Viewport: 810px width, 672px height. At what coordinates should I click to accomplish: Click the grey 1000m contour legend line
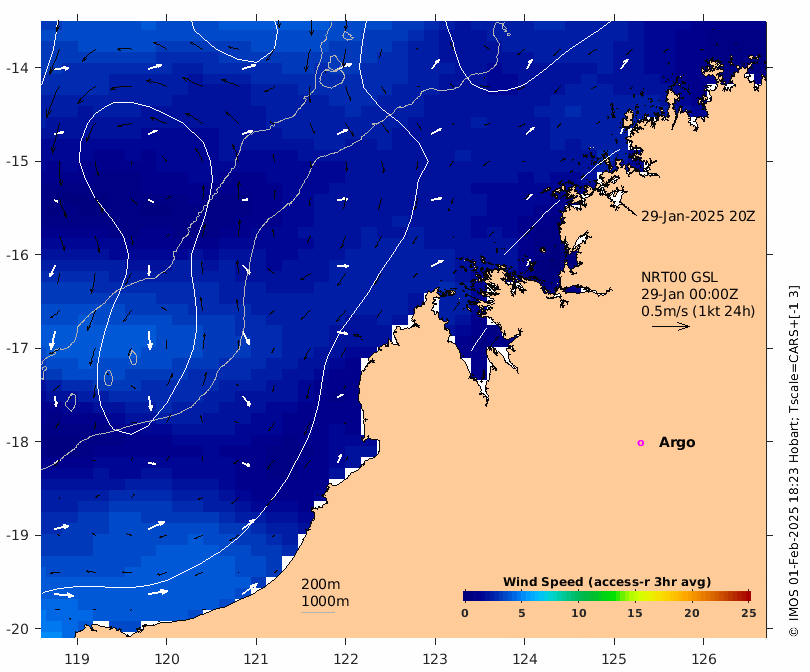tap(318, 613)
